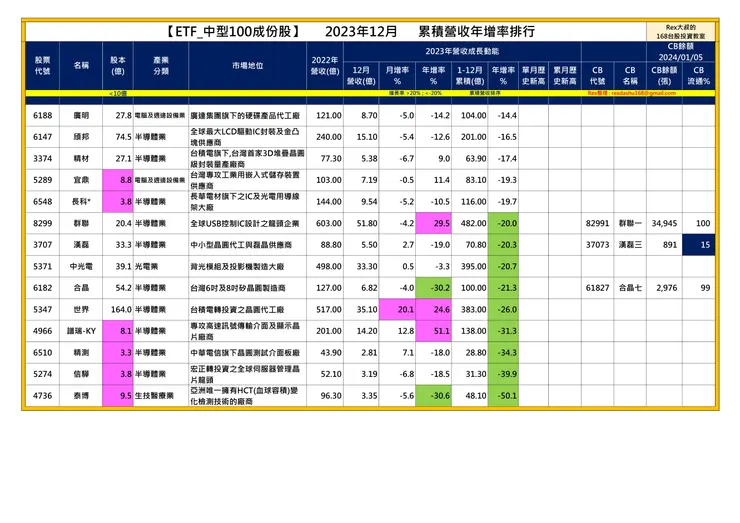Click the stock code 6188 cell
The height and width of the screenshot is (523, 740).
(x=42, y=115)
